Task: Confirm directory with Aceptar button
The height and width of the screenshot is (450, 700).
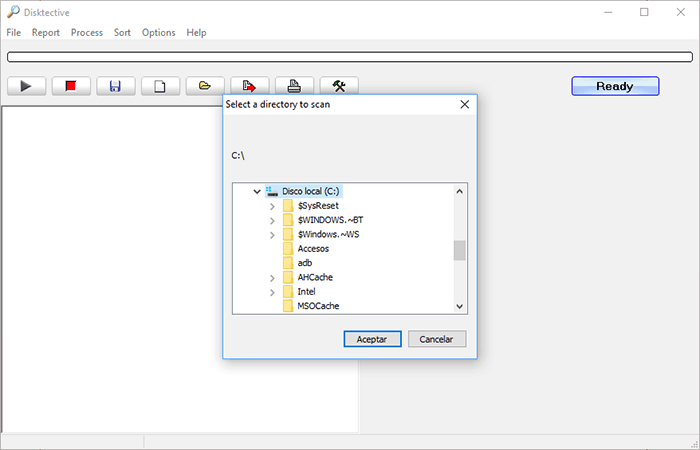Action: (x=372, y=339)
